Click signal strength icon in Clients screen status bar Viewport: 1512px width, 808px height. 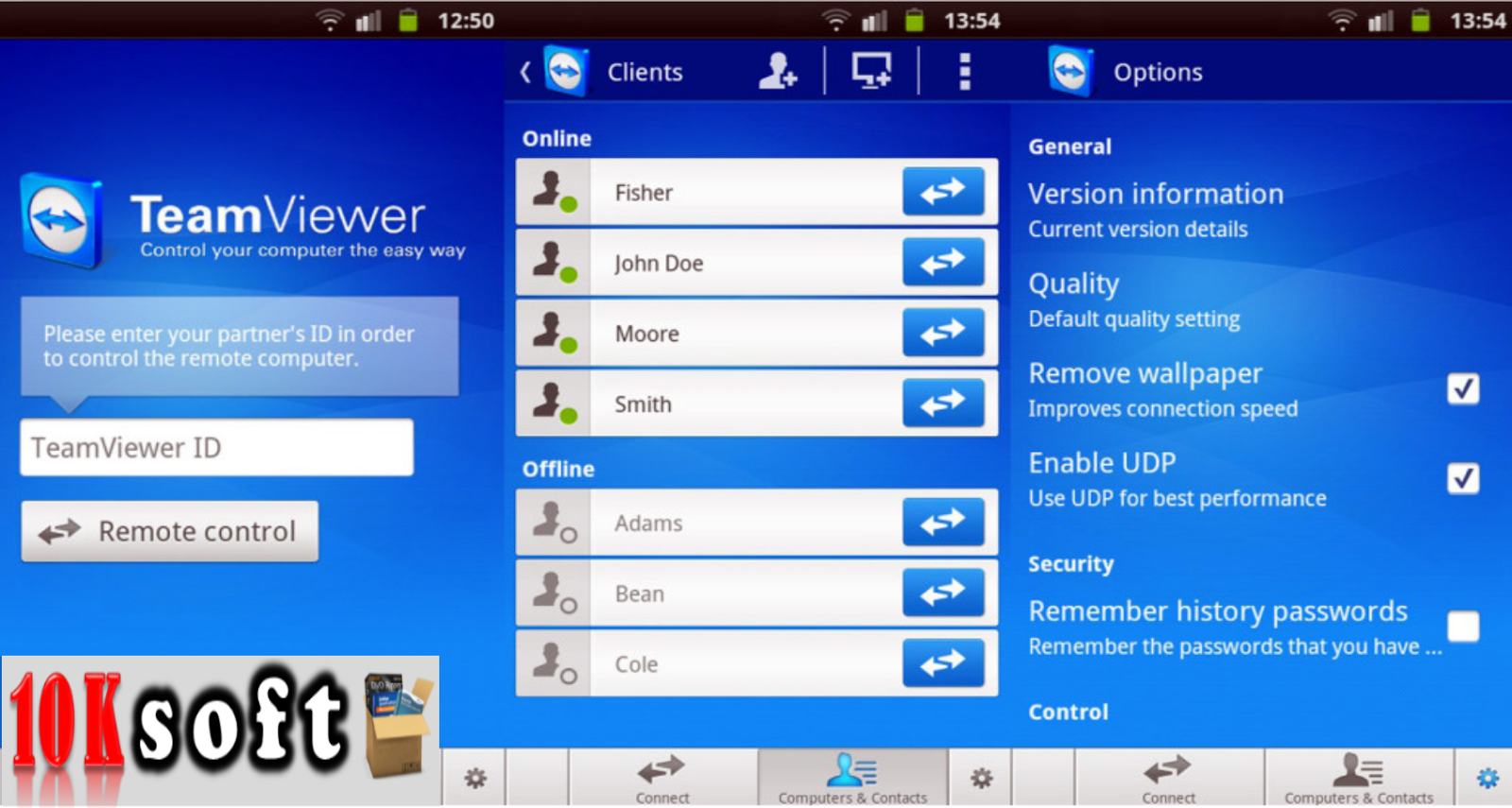[x=874, y=20]
